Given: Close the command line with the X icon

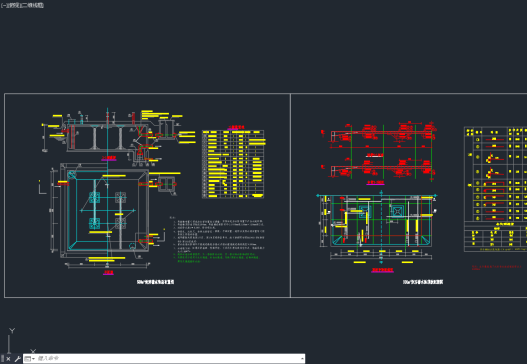Looking at the screenshot, I should [x=8, y=359].
